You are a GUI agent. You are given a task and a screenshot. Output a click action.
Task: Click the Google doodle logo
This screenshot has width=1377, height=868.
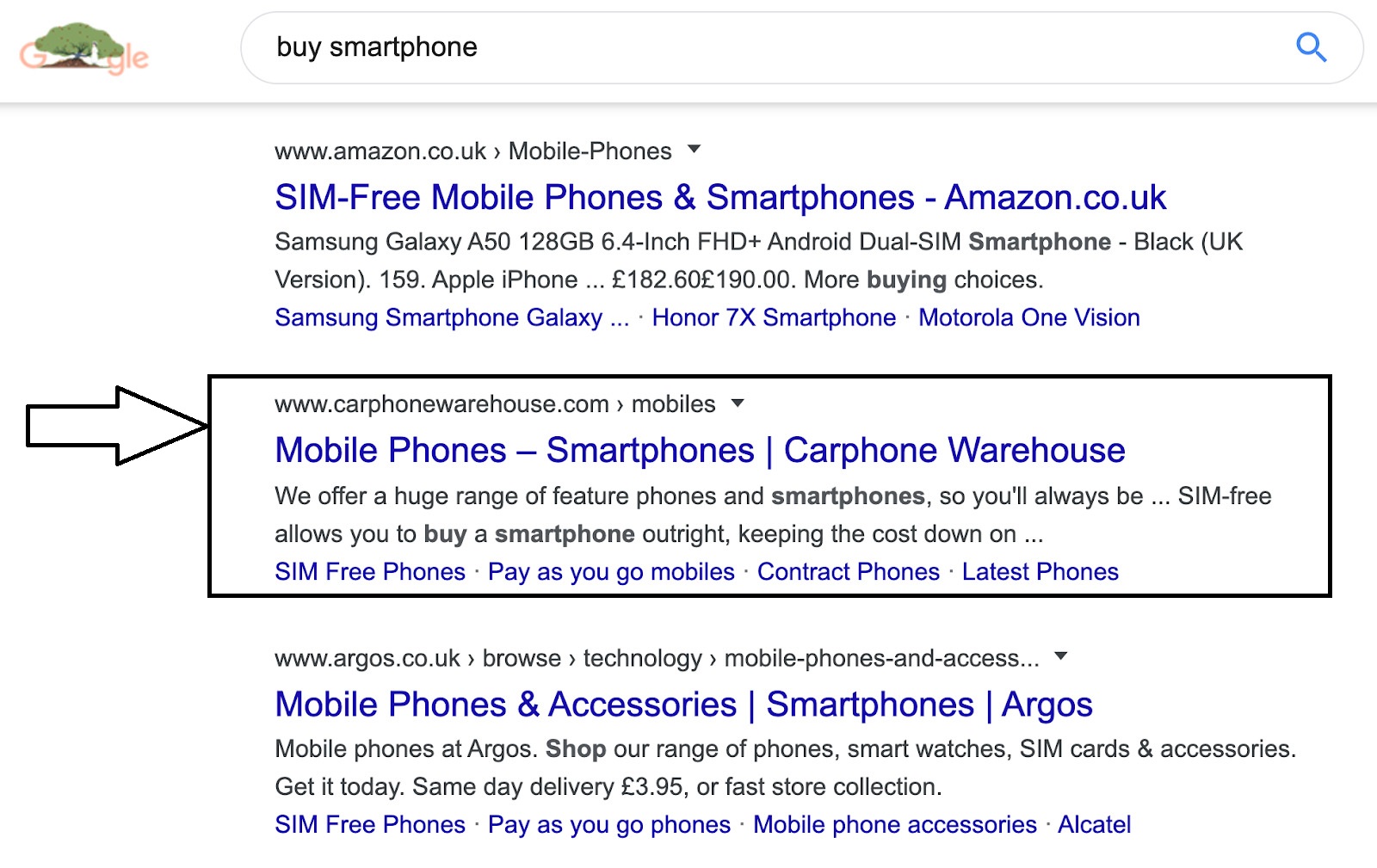click(84, 49)
